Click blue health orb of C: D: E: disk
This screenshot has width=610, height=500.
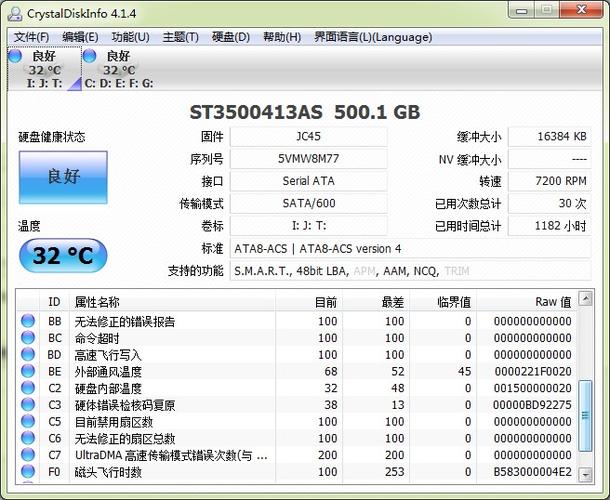(x=89, y=56)
